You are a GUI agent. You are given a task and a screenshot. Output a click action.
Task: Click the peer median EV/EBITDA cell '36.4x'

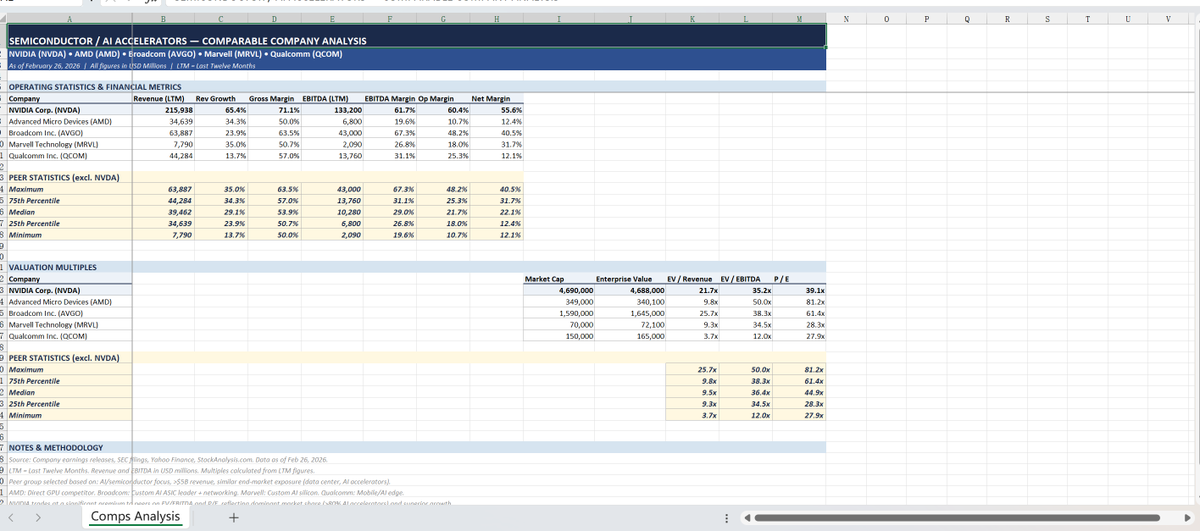pyautogui.click(x=745, y=392)
